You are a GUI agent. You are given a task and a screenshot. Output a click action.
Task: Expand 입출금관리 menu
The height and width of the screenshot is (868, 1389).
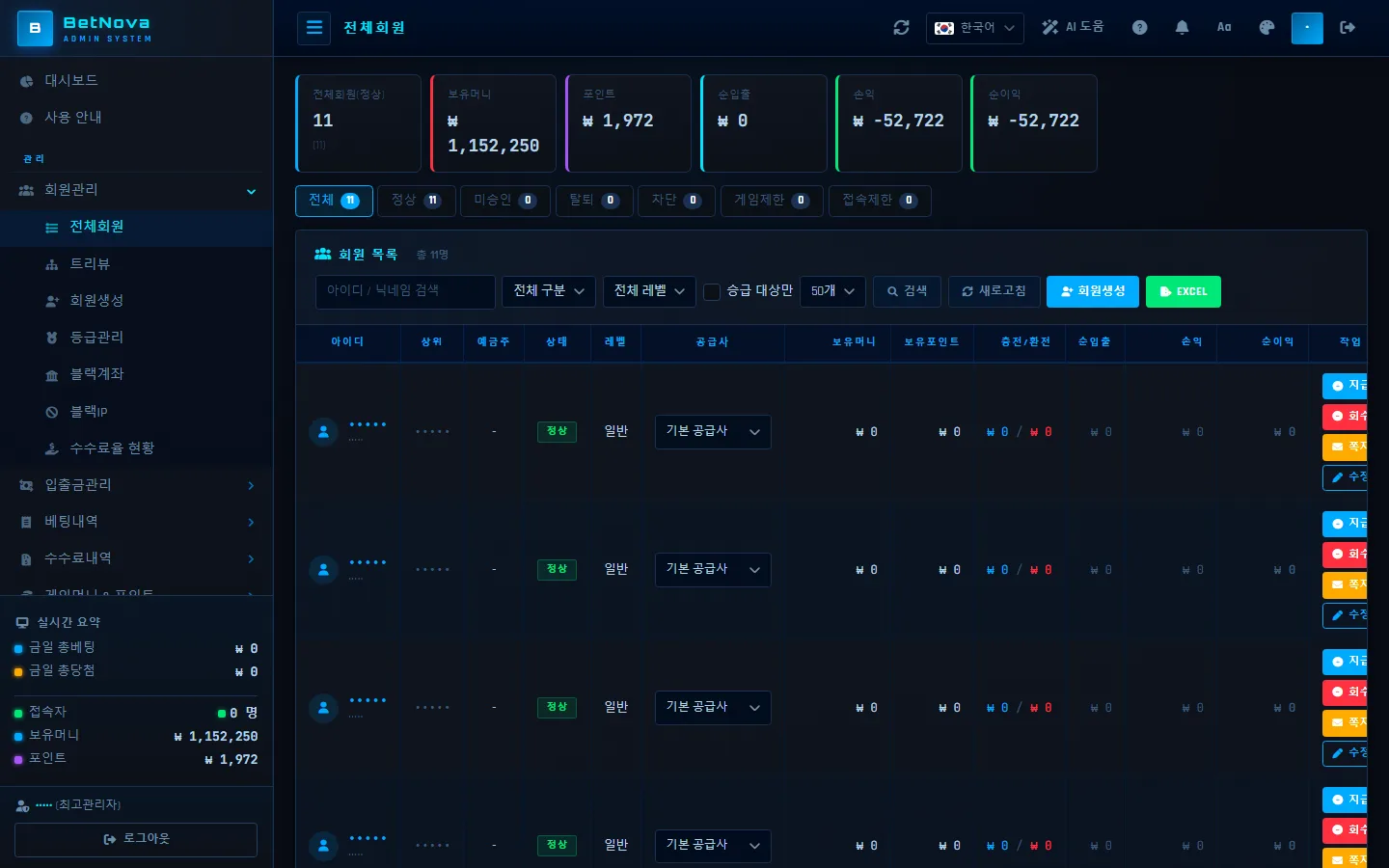pyautogui.click(x=136, y=485)
